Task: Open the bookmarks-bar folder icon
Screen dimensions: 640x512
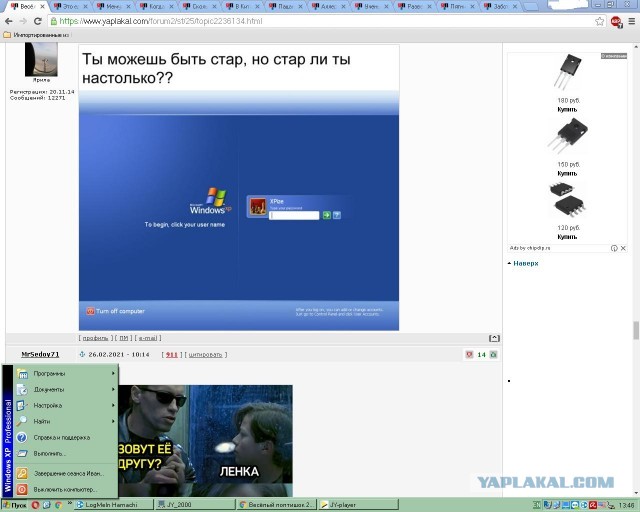Action: click(x=7, y=35)
